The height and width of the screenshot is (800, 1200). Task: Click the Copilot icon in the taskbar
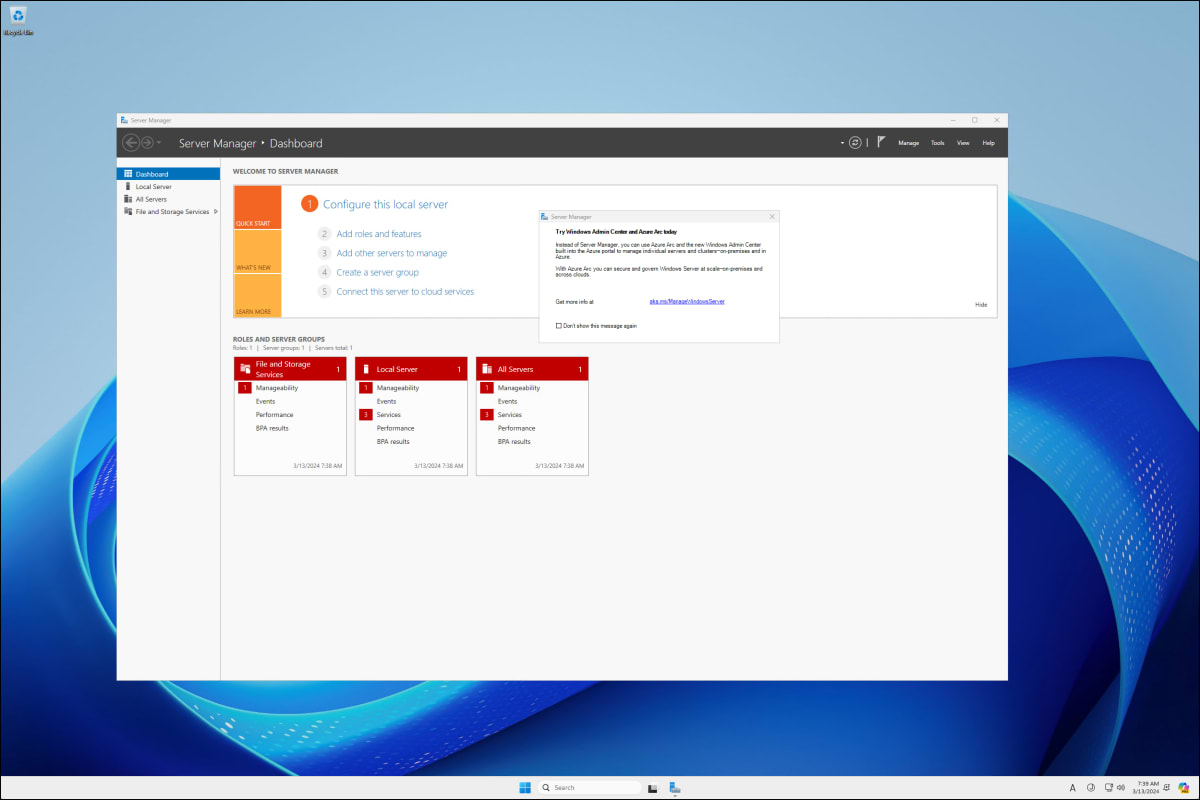click(1184, 787)
